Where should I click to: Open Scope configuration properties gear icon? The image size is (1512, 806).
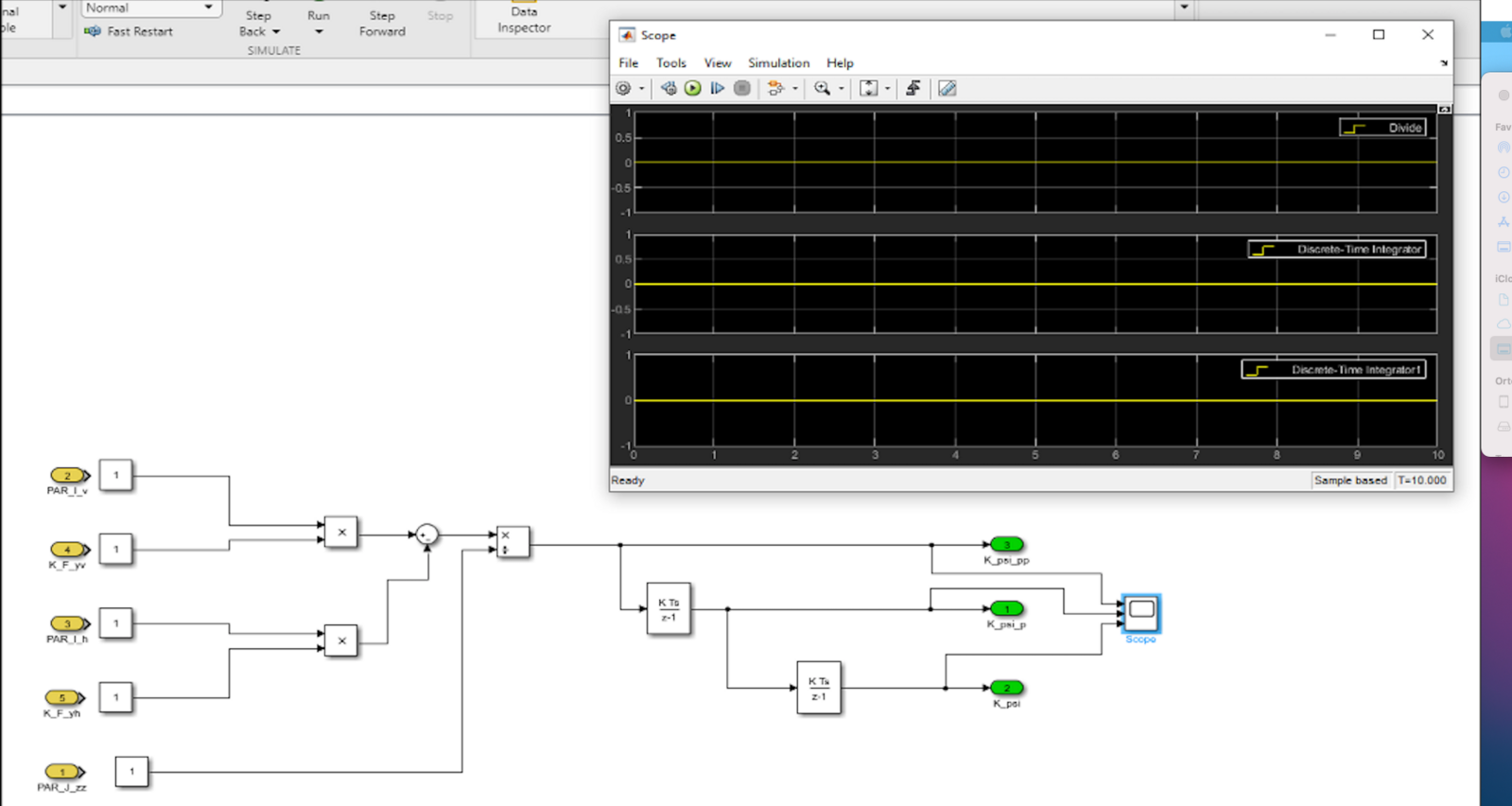623,88
